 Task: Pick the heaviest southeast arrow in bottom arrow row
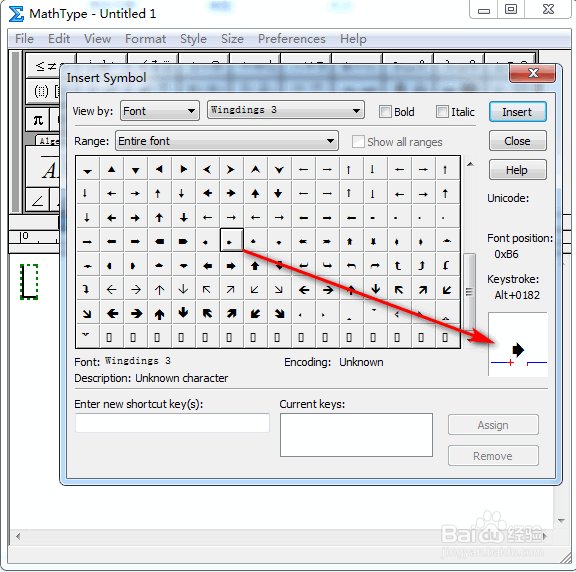(x=280, y=314)
